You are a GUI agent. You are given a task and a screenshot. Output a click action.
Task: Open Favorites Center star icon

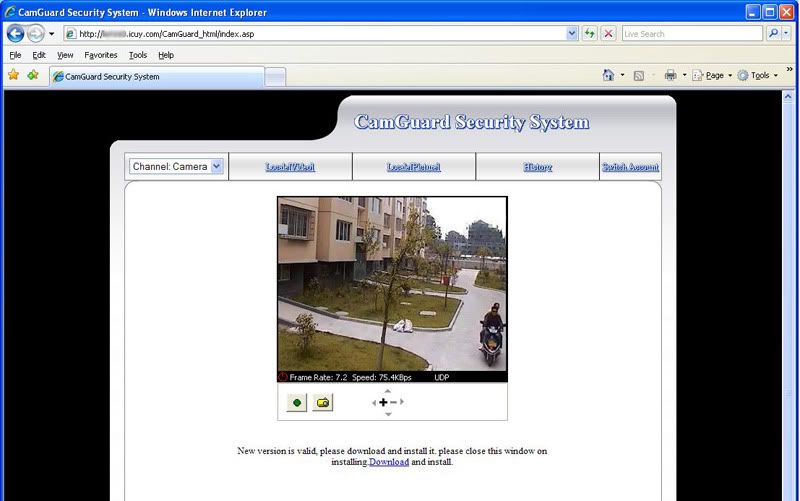[x=14, y=75]
